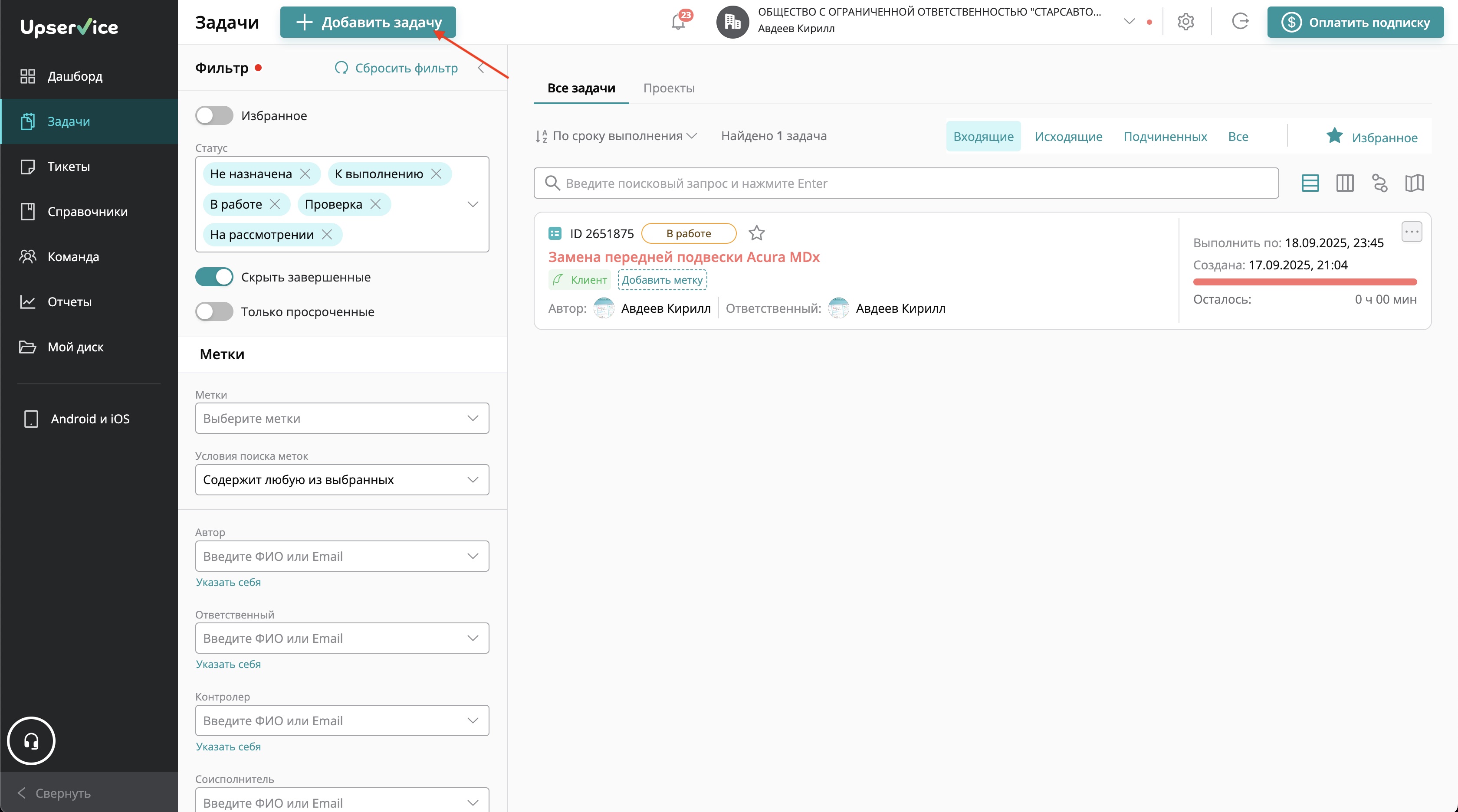Open support headset chat icon
This screenshot has width=1458, height=812.
pos(31,741)
